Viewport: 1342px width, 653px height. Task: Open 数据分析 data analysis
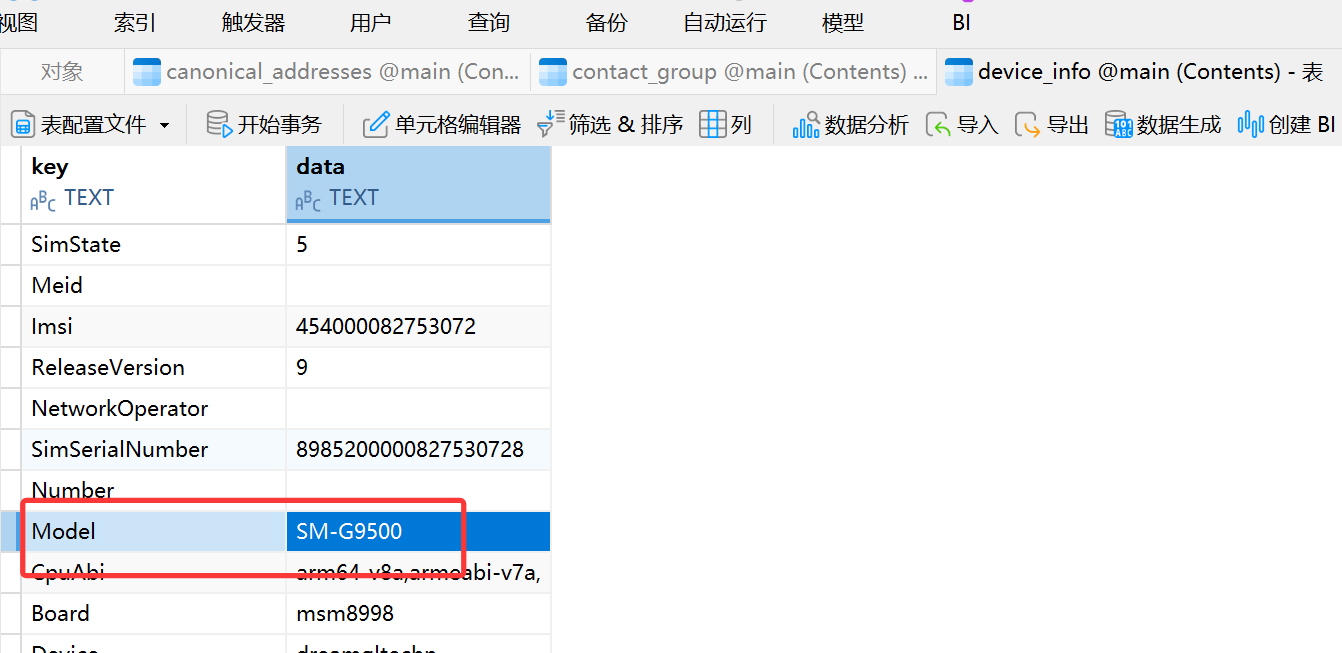[850, 124]
